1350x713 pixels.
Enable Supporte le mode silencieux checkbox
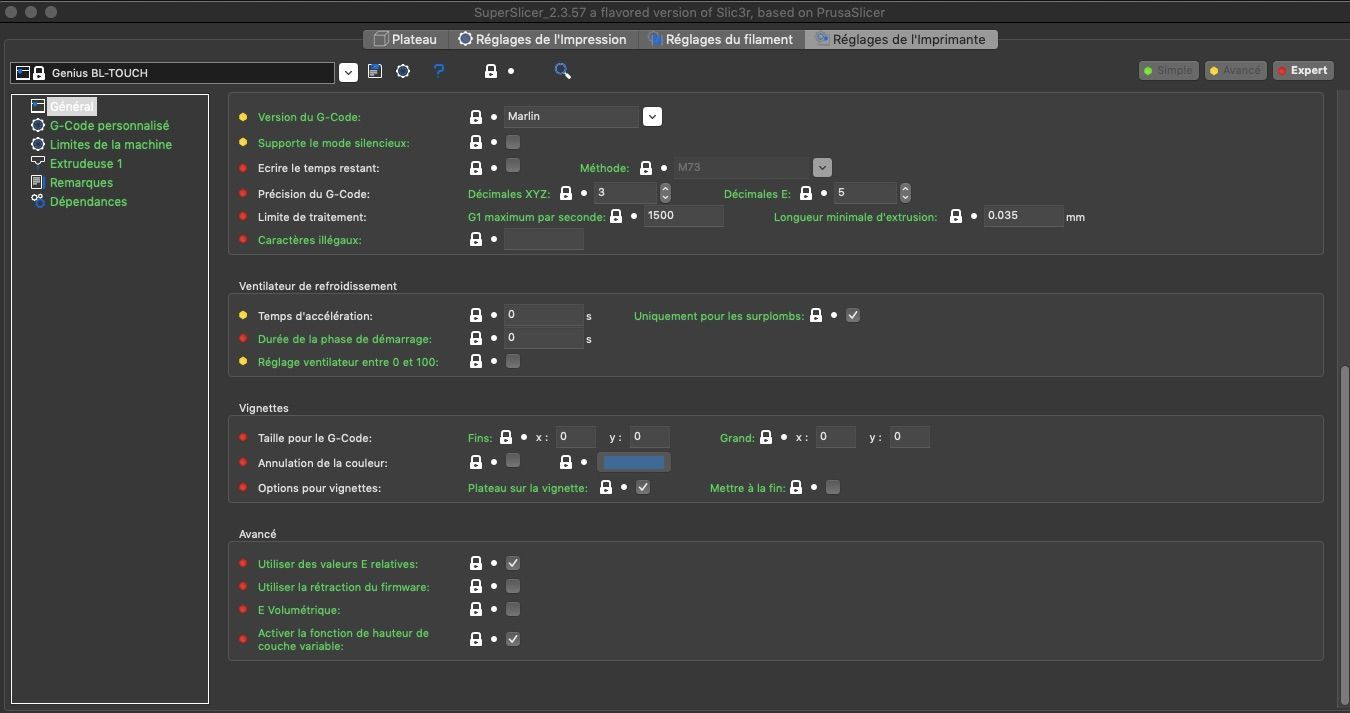click(x=513, y=142)
